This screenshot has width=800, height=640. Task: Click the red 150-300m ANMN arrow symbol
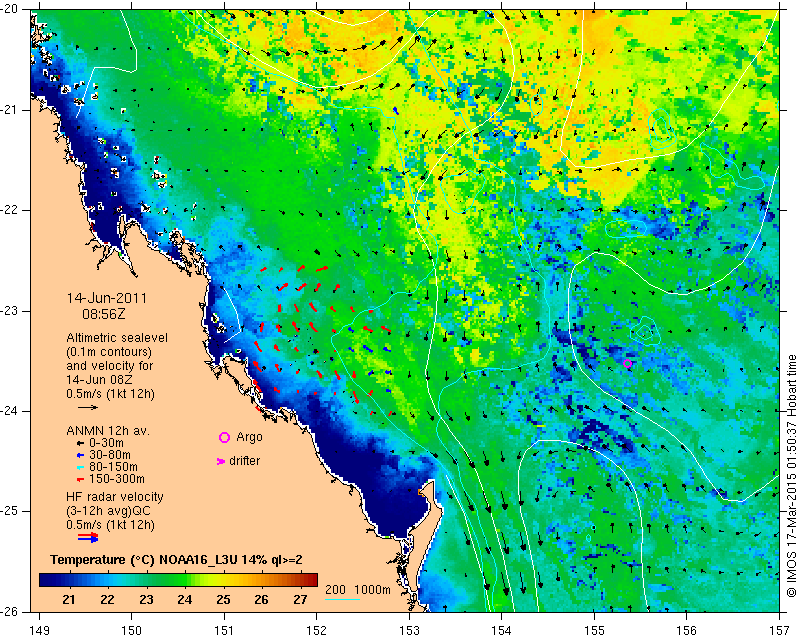coord(80,480)
